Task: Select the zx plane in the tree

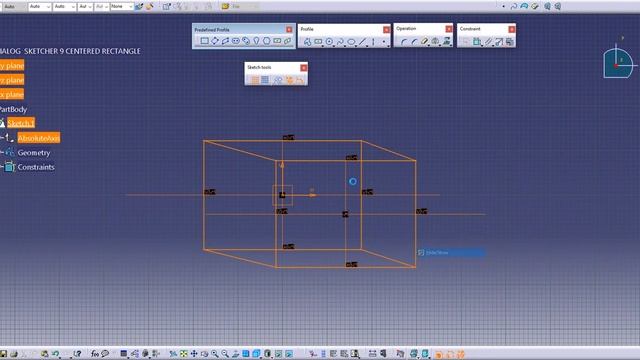Action: click(12, 94)
